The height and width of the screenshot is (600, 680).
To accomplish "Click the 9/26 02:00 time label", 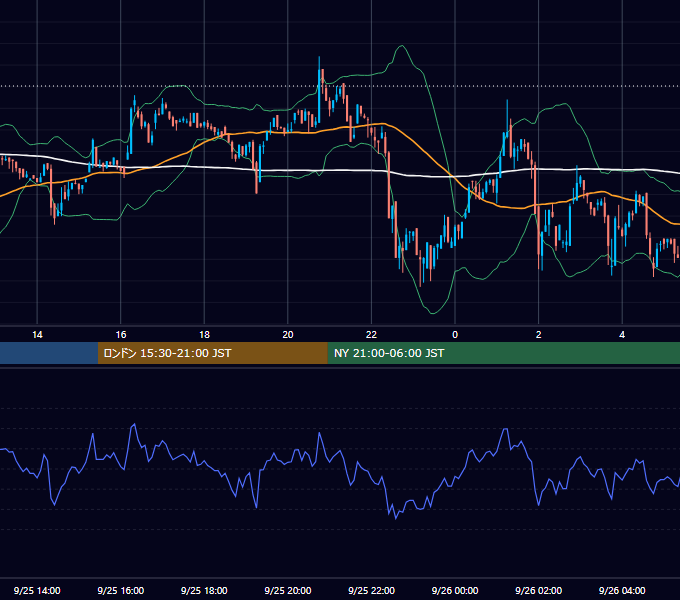I will pos(539,590).
